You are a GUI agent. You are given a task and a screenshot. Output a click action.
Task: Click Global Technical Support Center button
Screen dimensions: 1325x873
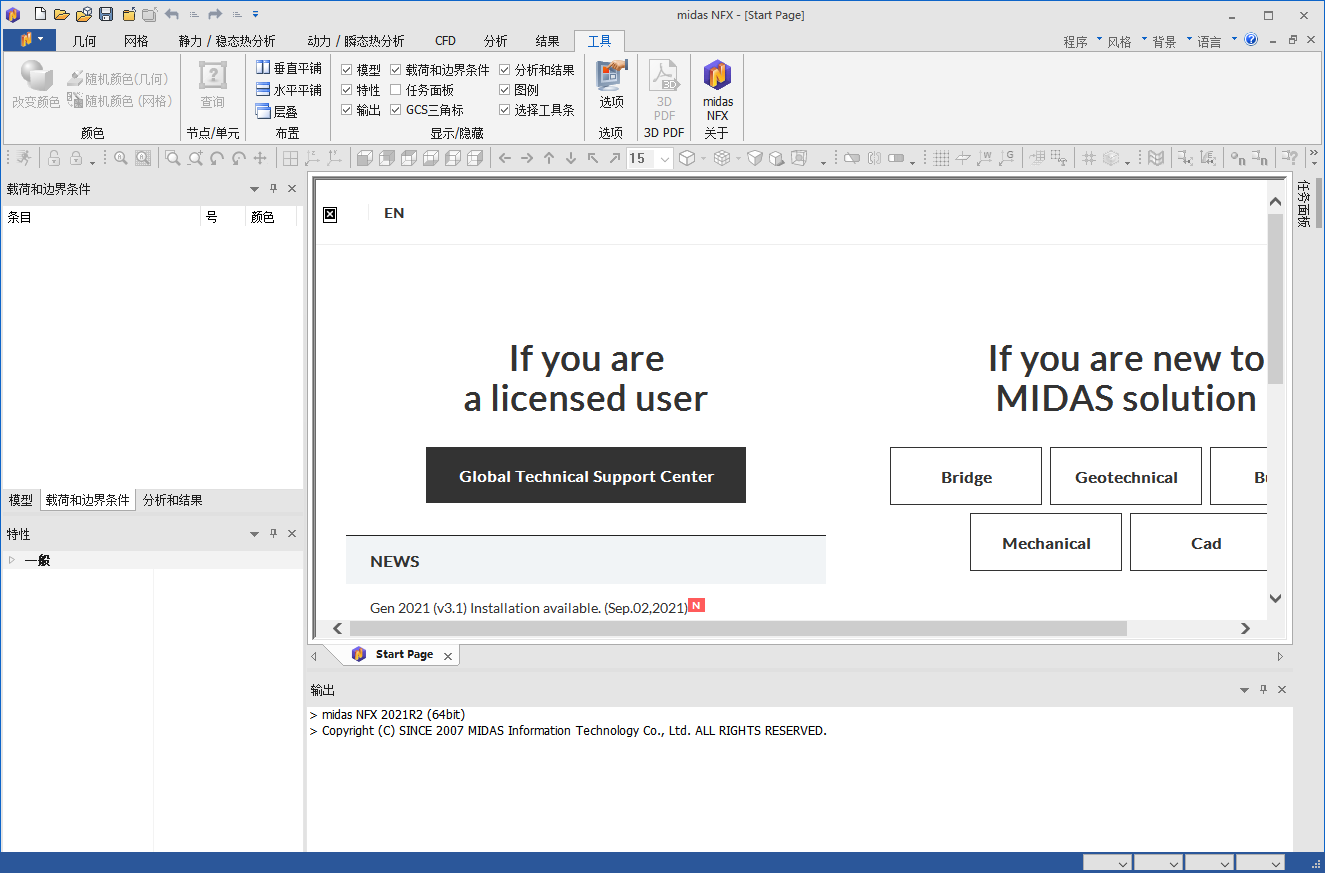tap(586, 475)
